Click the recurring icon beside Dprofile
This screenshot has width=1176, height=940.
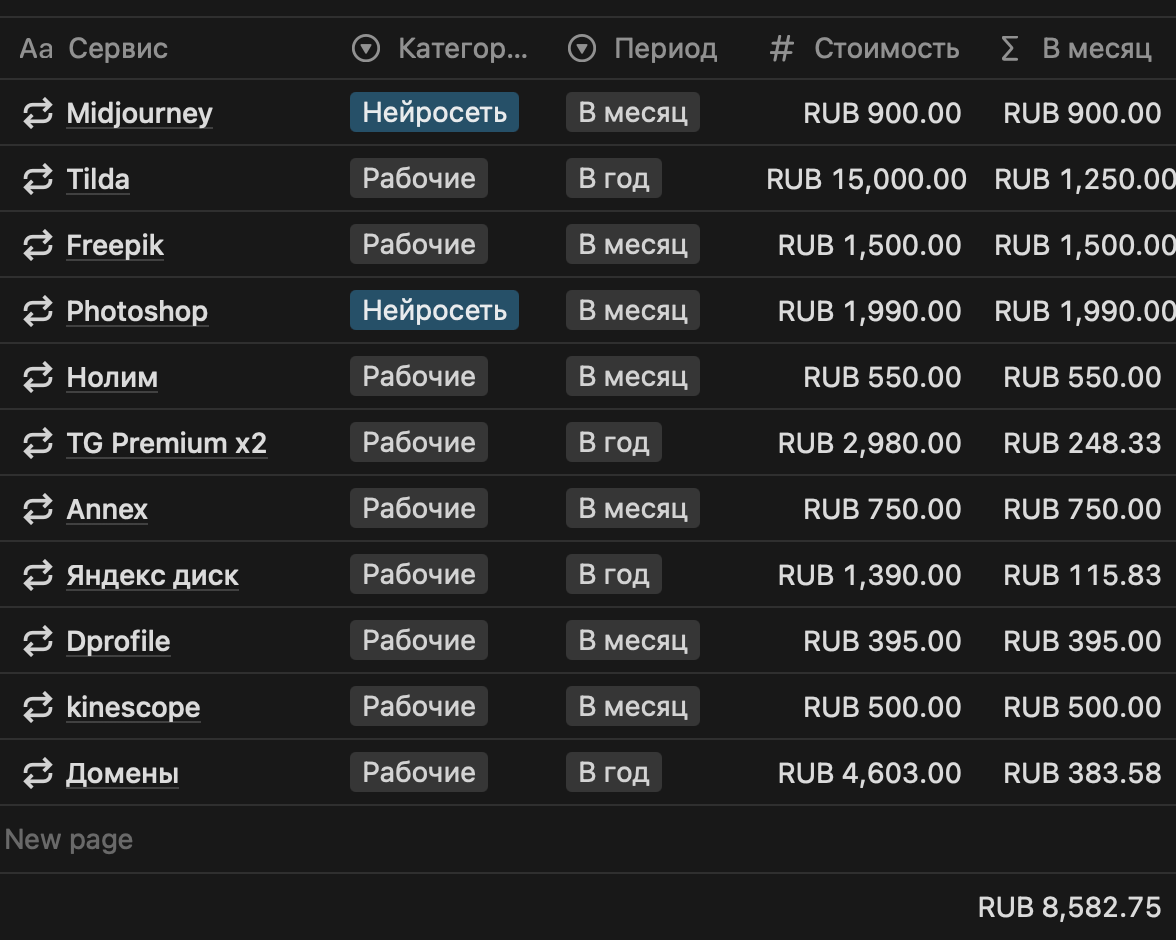point(38,641)
